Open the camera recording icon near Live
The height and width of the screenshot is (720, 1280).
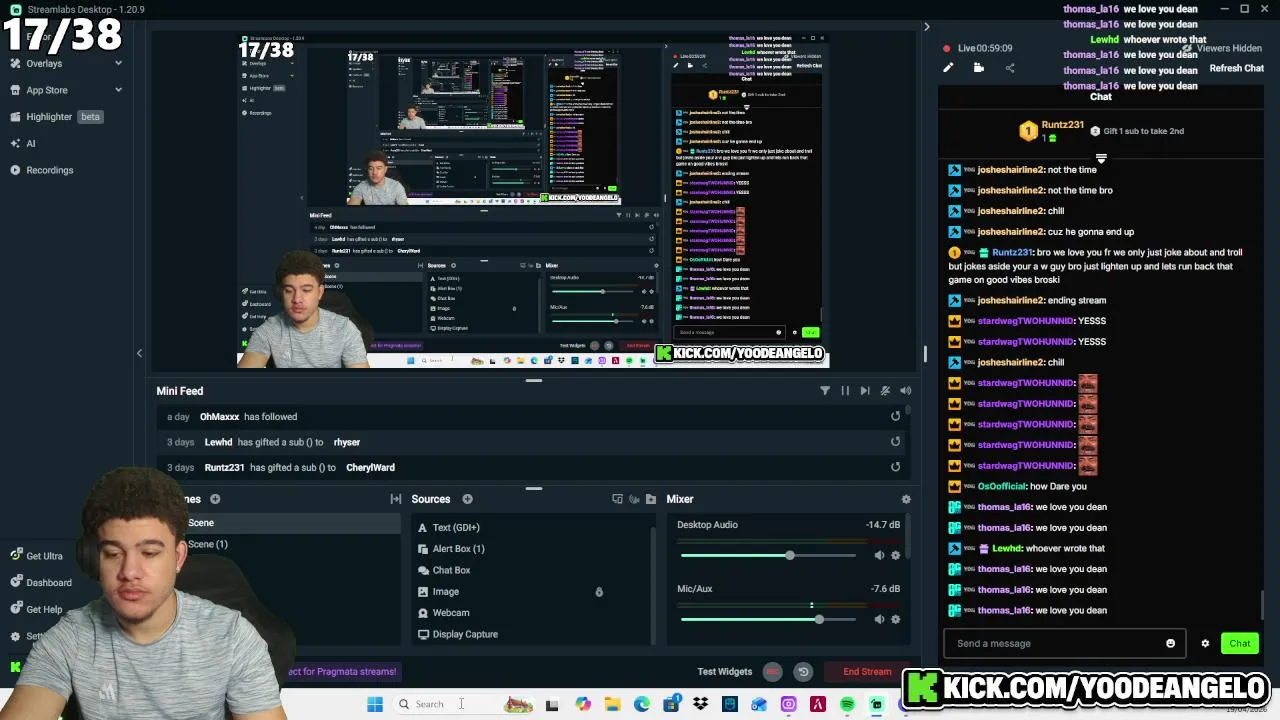click(x=979, y=68)
